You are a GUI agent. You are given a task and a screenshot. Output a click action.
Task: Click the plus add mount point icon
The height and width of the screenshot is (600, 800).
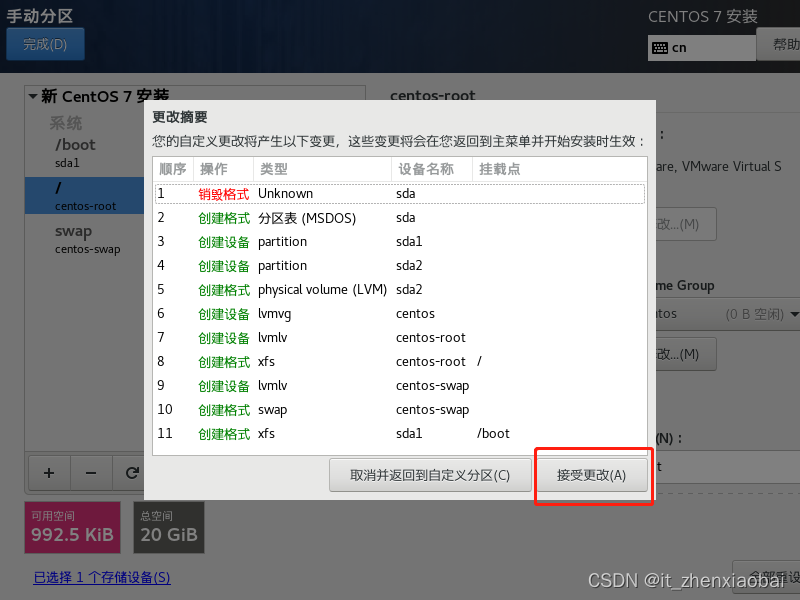(49, 473)
